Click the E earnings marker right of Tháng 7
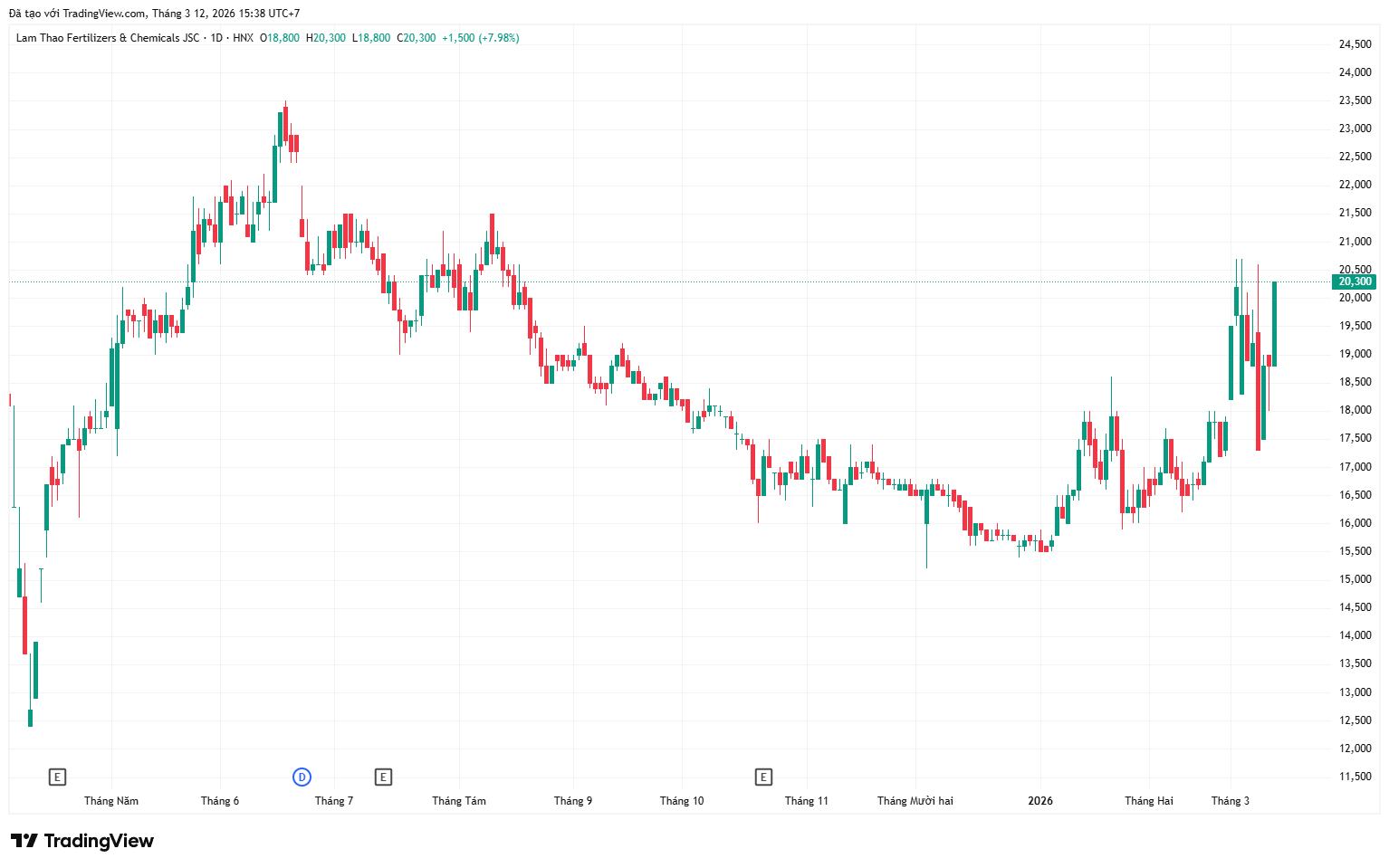Image resolution: width=1389 pixels, height=868 pixels. [x=383, y=777]
